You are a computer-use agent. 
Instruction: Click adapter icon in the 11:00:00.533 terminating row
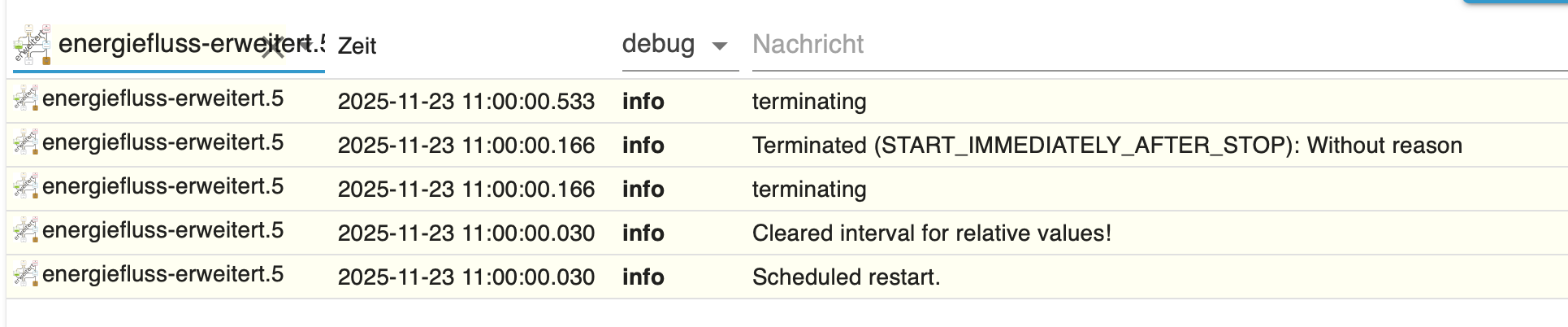25,99
